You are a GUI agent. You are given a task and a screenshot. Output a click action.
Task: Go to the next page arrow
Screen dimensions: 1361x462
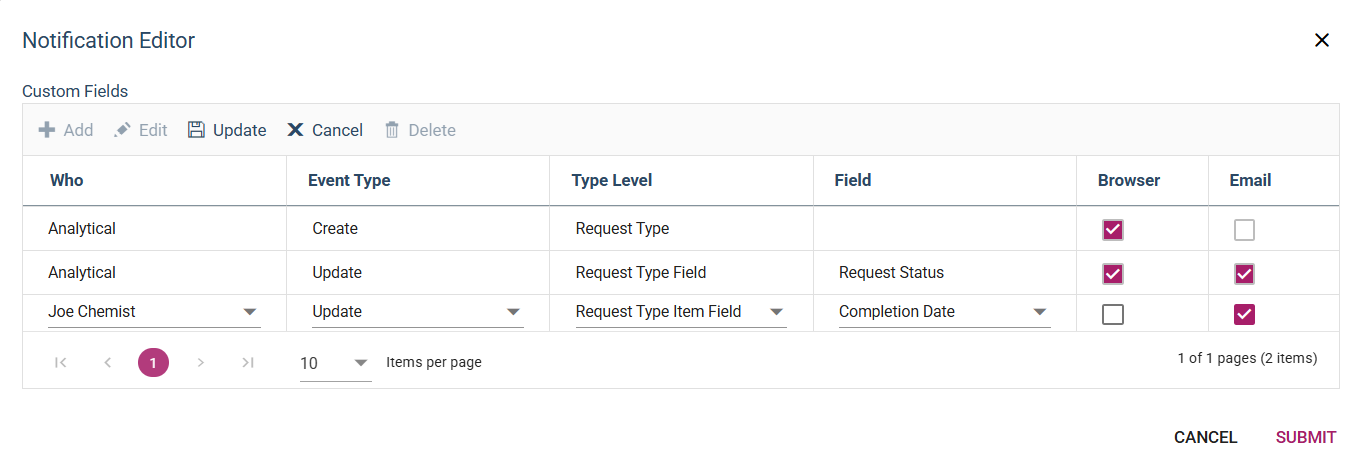point(201,362)
